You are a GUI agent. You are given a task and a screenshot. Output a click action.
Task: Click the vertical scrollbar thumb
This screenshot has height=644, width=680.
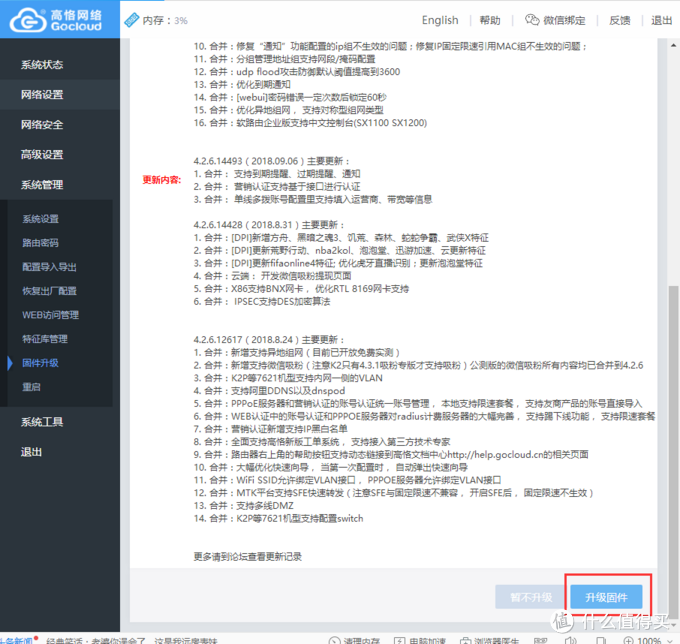pos(673,451)
